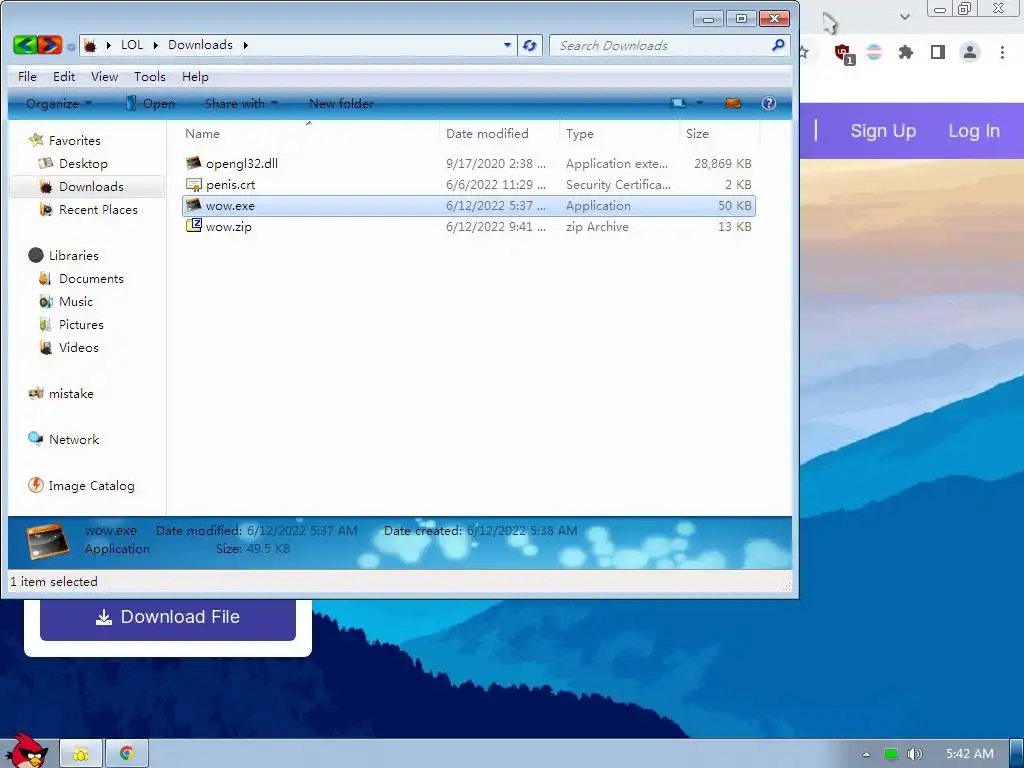Open the Help menu
The image size is (1024, 768).
tap(195, 76)
